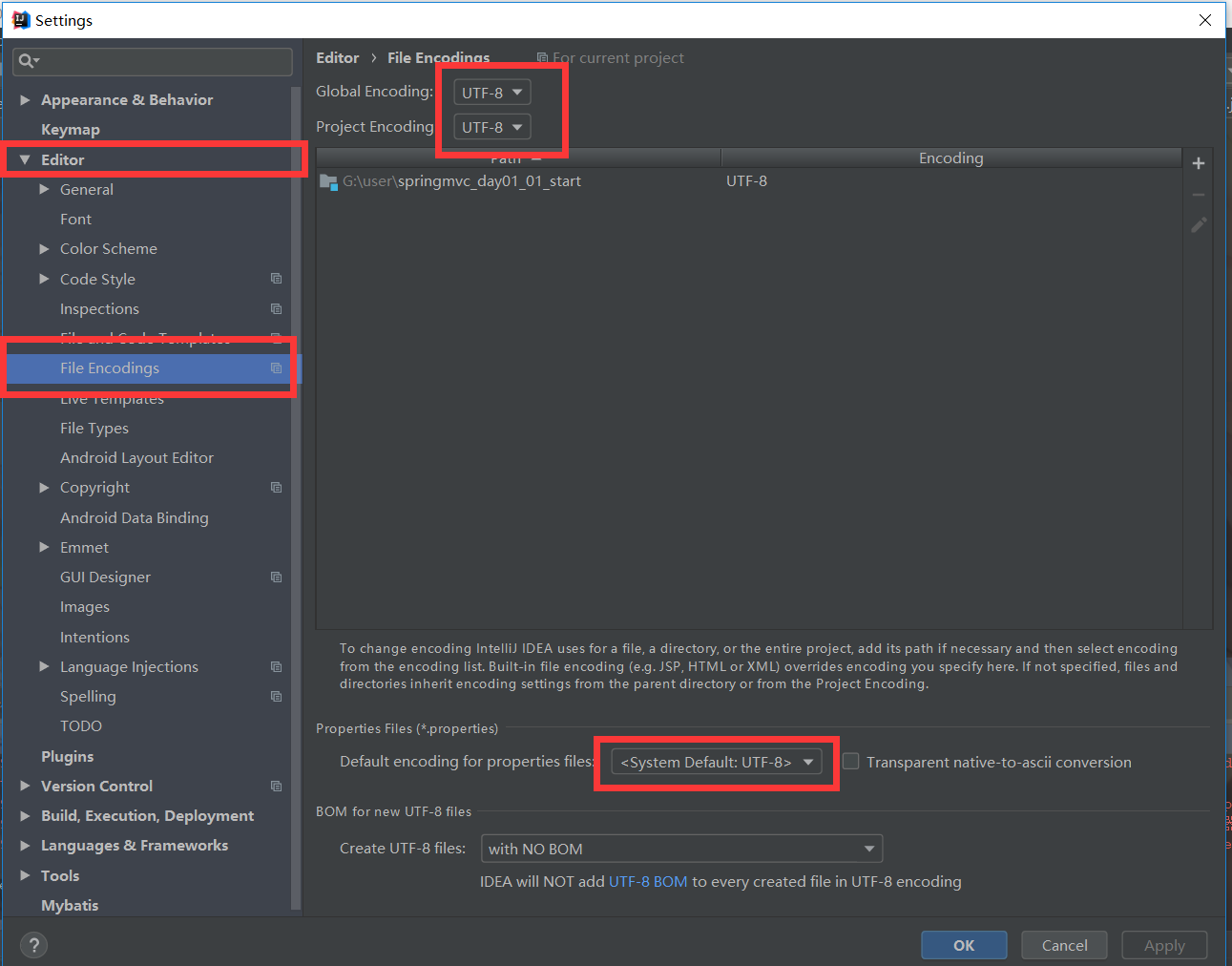1232x966 pixels.
Task: Follow the UTF-8 BOM link
Action: click(x=648, y=881)
